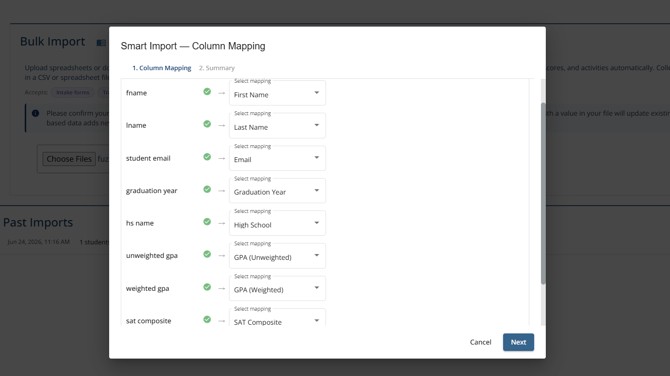Click the info icon in the confirmation notice
This screenshot has height=376, width=670.
tap(35, 113)
